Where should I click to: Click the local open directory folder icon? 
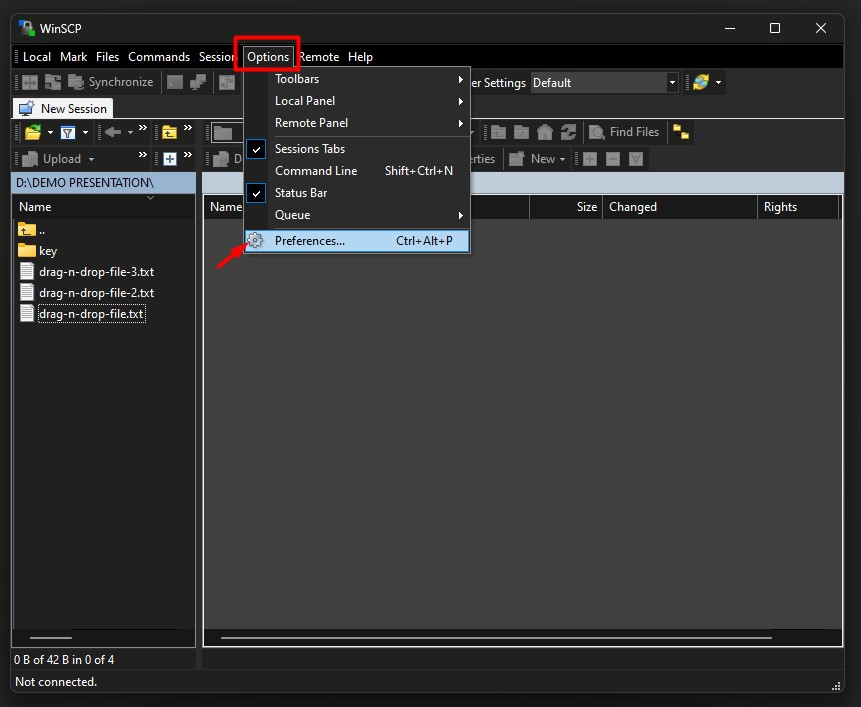33,132
